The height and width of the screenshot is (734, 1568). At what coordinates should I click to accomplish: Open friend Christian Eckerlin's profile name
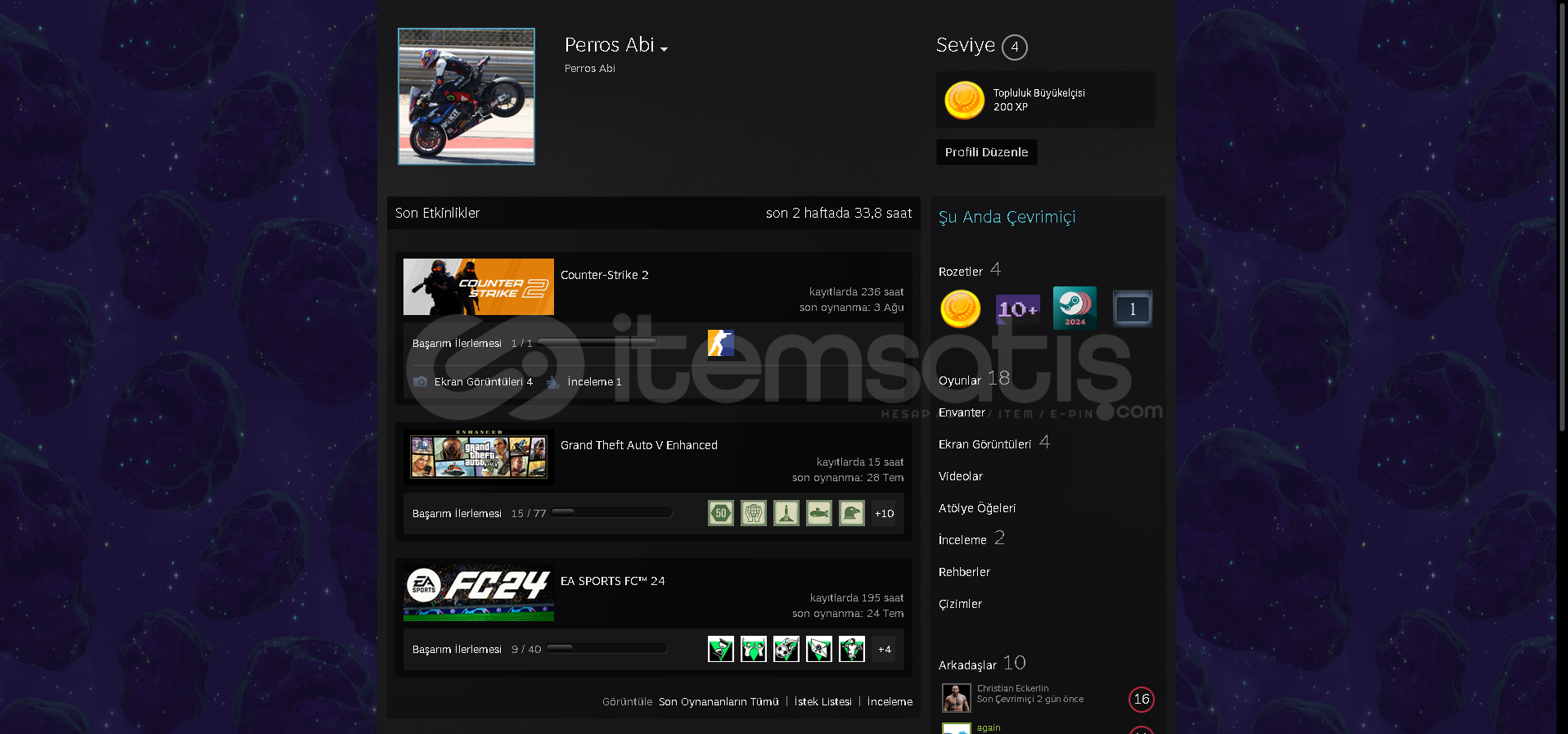click(x=1012, y=688)
